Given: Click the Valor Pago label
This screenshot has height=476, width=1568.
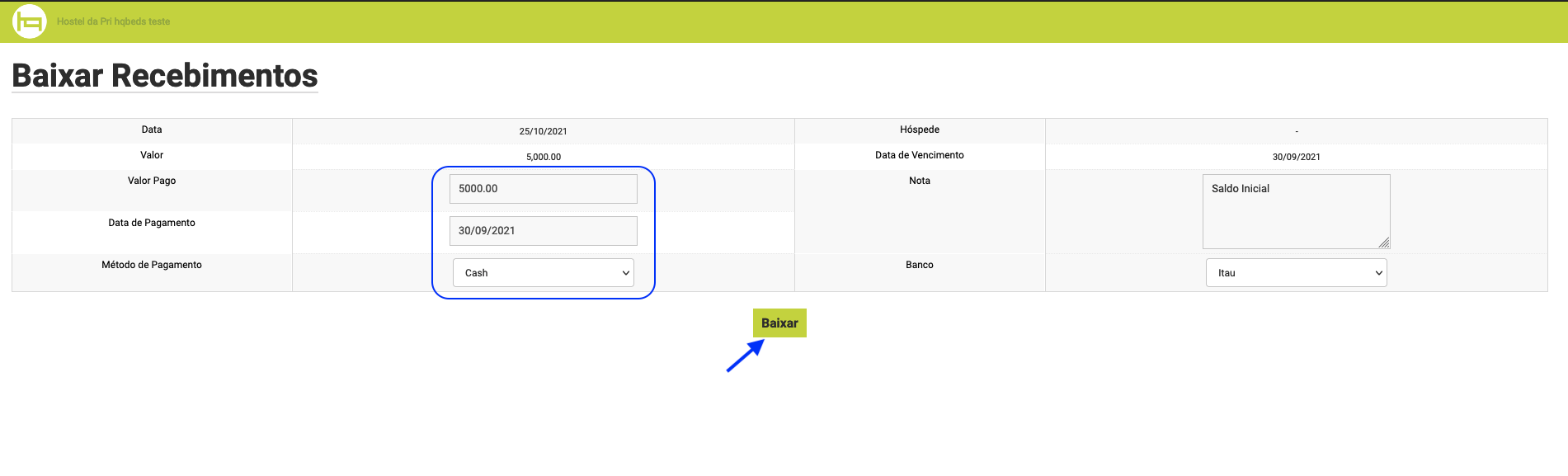Looking at the screenshot, I should (x=152, y=181).
